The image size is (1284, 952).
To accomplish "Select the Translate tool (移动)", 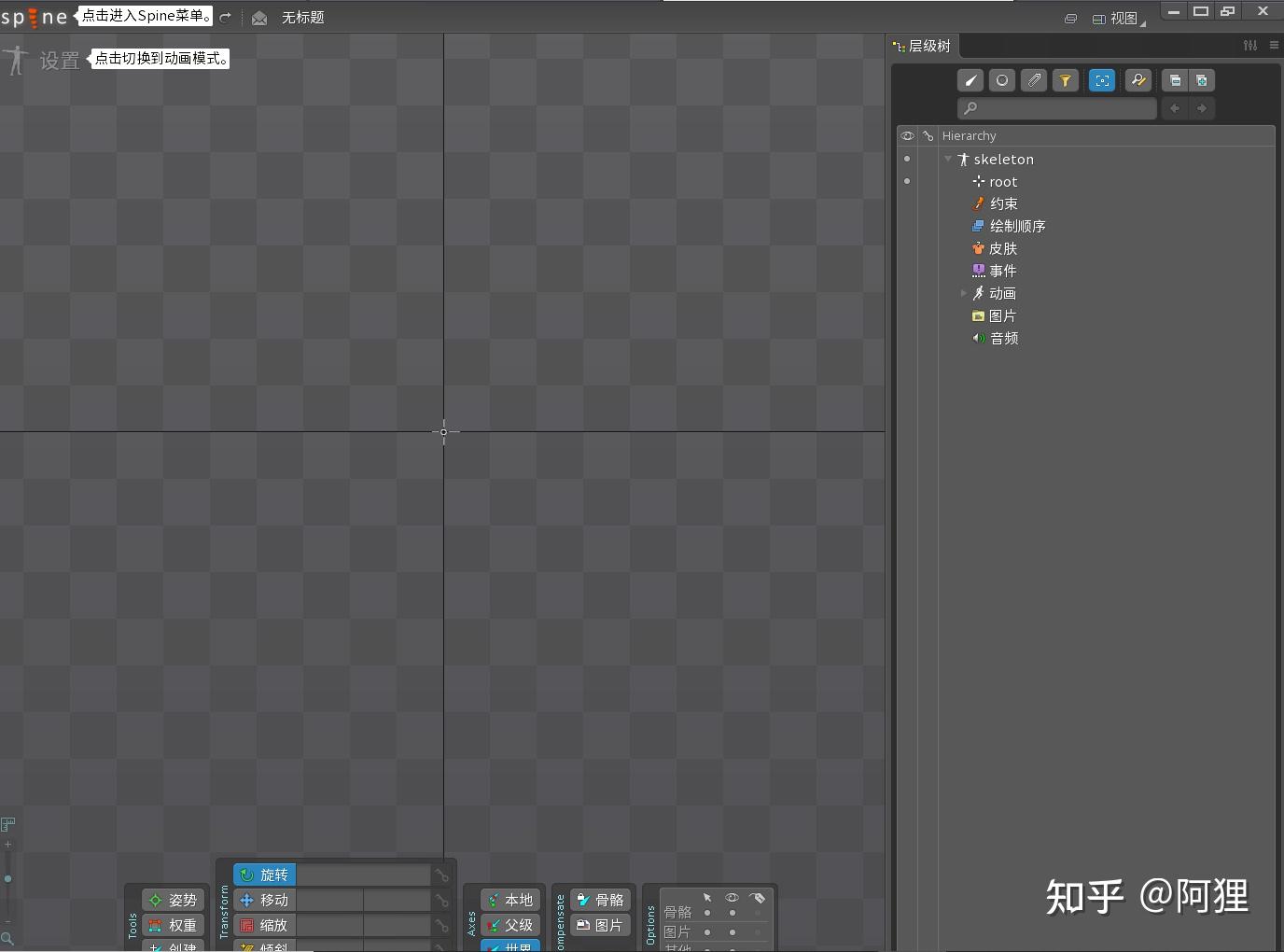I will [264, 900].
